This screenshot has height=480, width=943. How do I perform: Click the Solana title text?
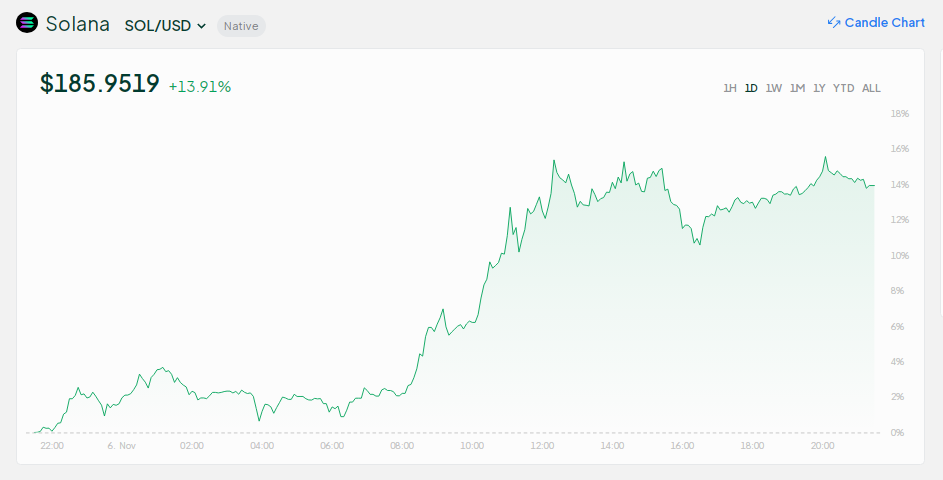coord(78,24)
